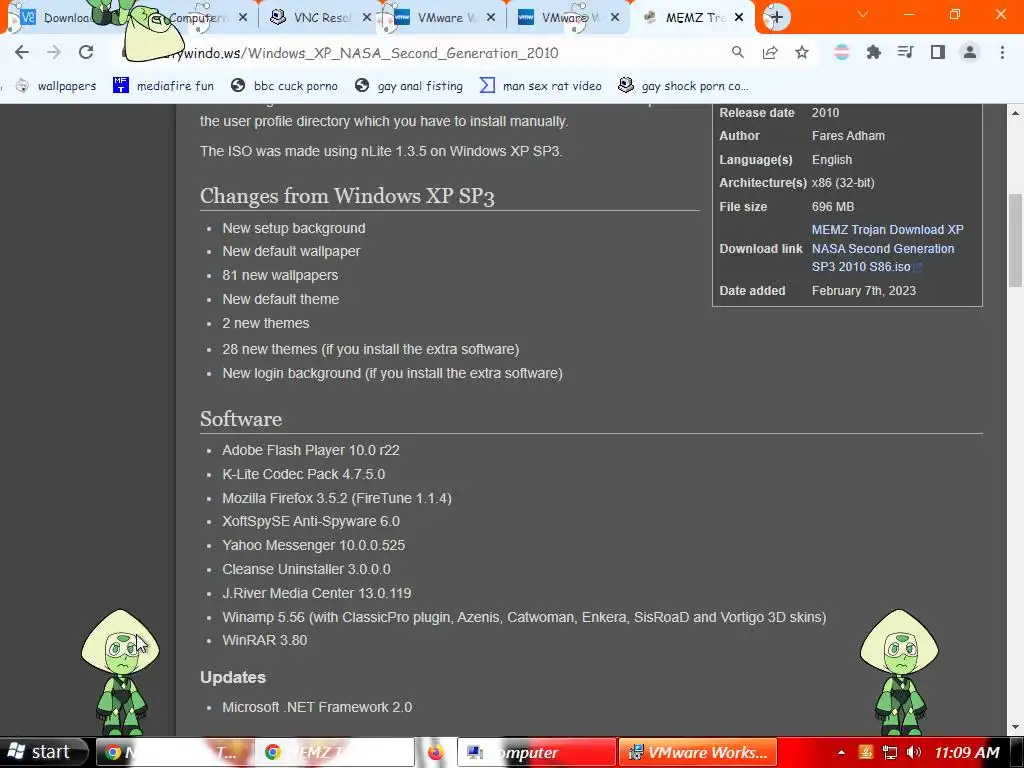This screenshot has height=768, width=1024.
Task: Click the Adobe Flash Player 10.0 r22 entry
Action: (x=311, y=450)
